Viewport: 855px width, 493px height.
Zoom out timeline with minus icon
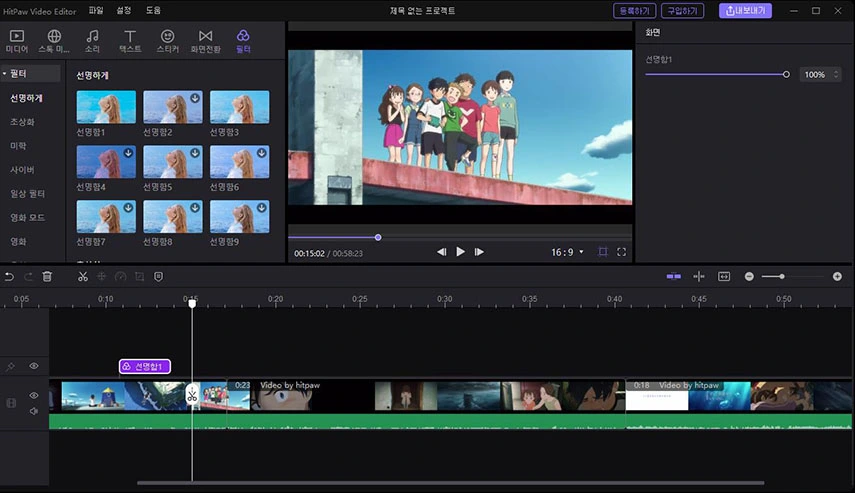(x=749, y=276)
